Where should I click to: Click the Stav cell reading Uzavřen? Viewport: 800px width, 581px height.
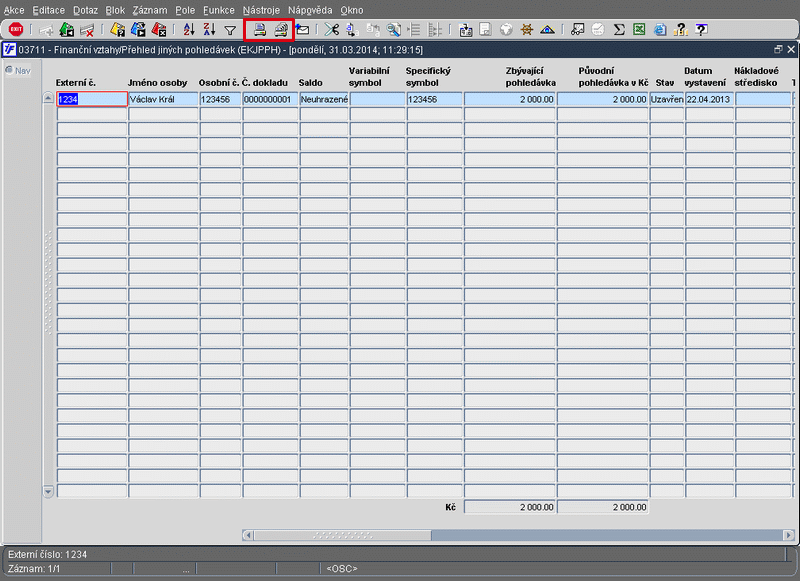pos(667,99)
